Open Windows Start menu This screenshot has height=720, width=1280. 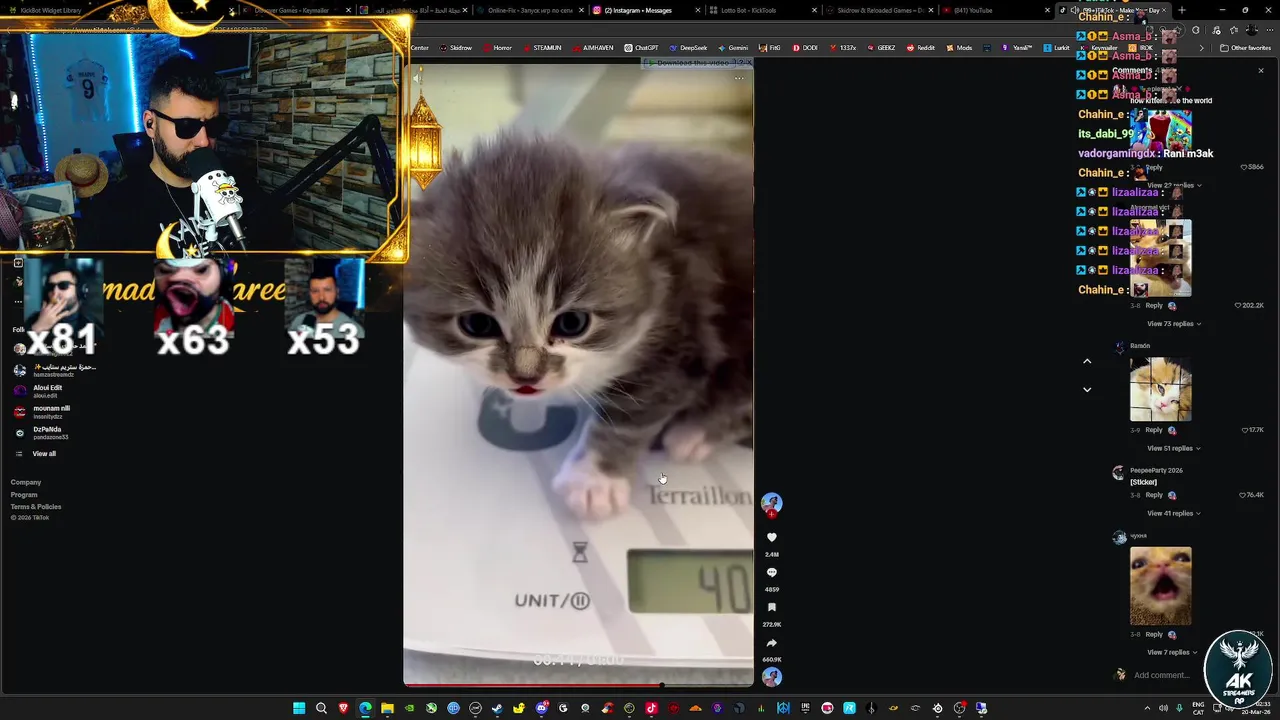tap(299, 708)
